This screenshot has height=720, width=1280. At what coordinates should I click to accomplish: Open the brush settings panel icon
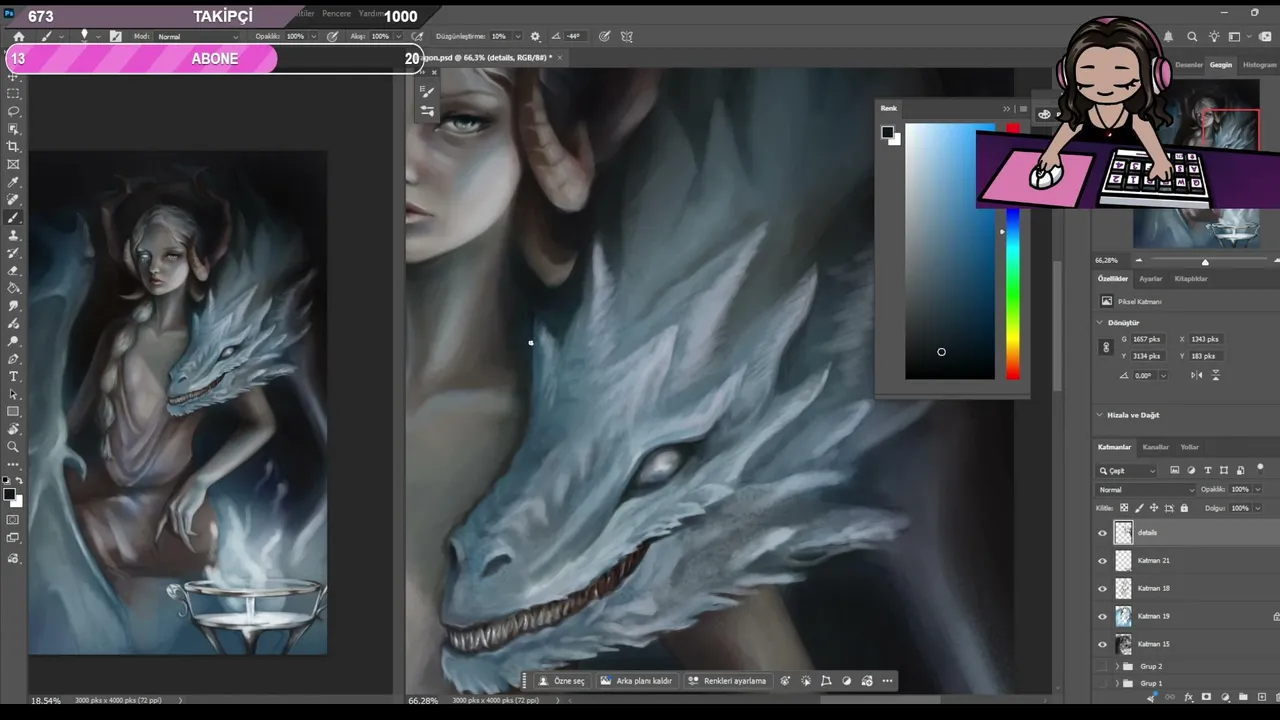[115, 36]
